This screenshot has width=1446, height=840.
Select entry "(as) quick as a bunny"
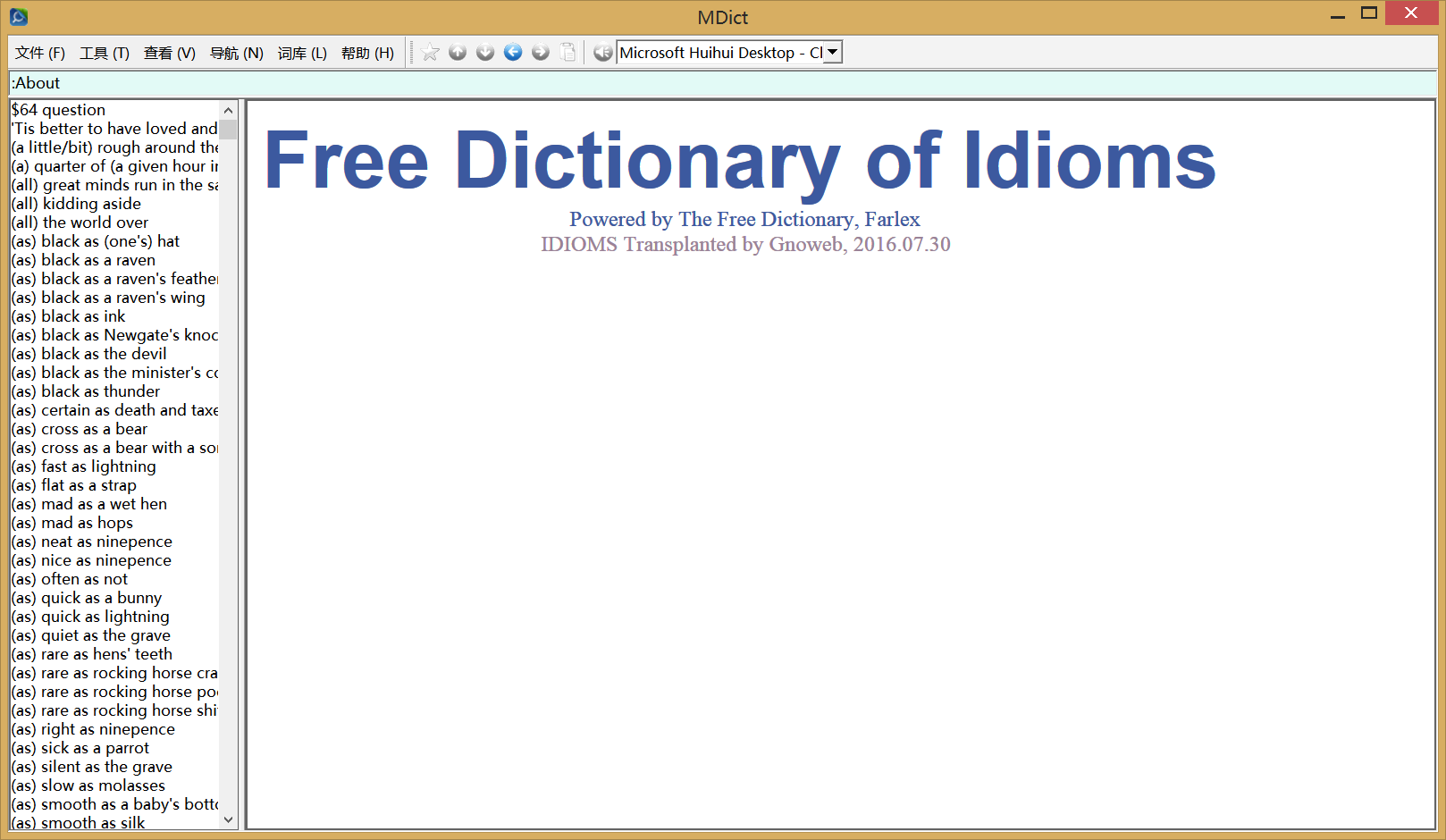click(x=87, y=598)
